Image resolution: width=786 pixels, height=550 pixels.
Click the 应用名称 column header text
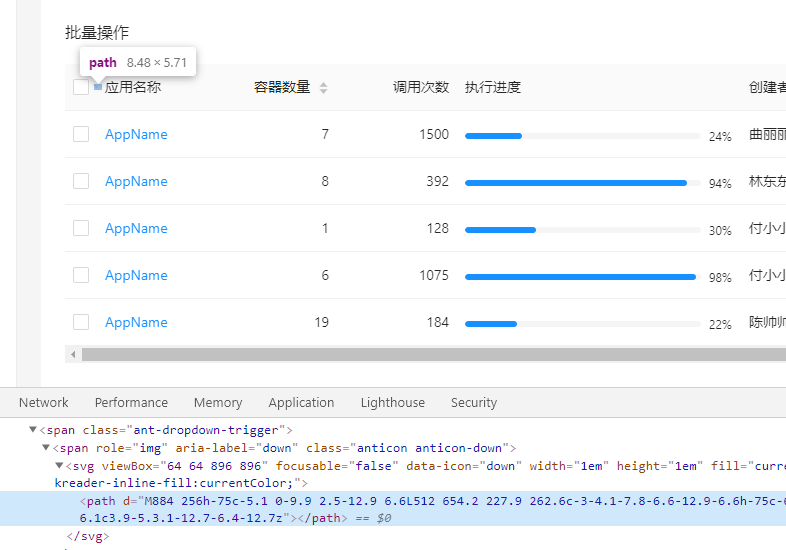tap(133, 87)
